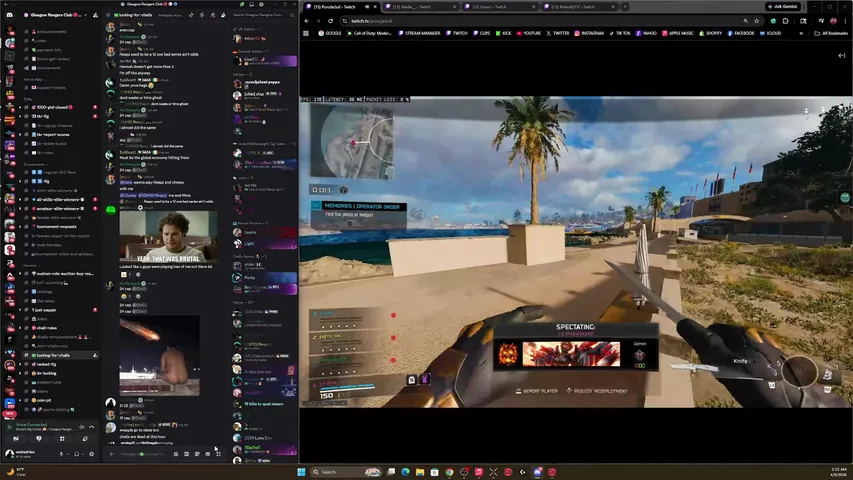Open Discord home via the Discord logo
Image resolution: width=853 pixels, height=480 pixels.
click(9, 15)
